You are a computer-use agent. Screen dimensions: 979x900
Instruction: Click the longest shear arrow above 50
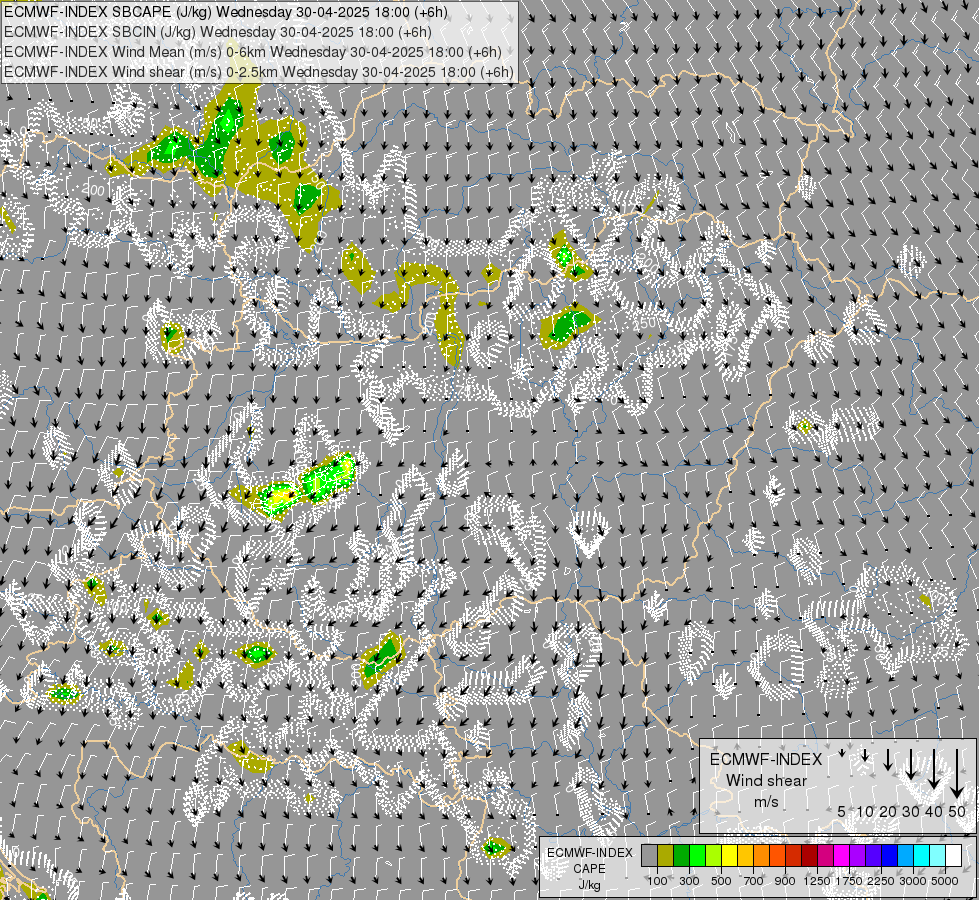click(957, 774)
